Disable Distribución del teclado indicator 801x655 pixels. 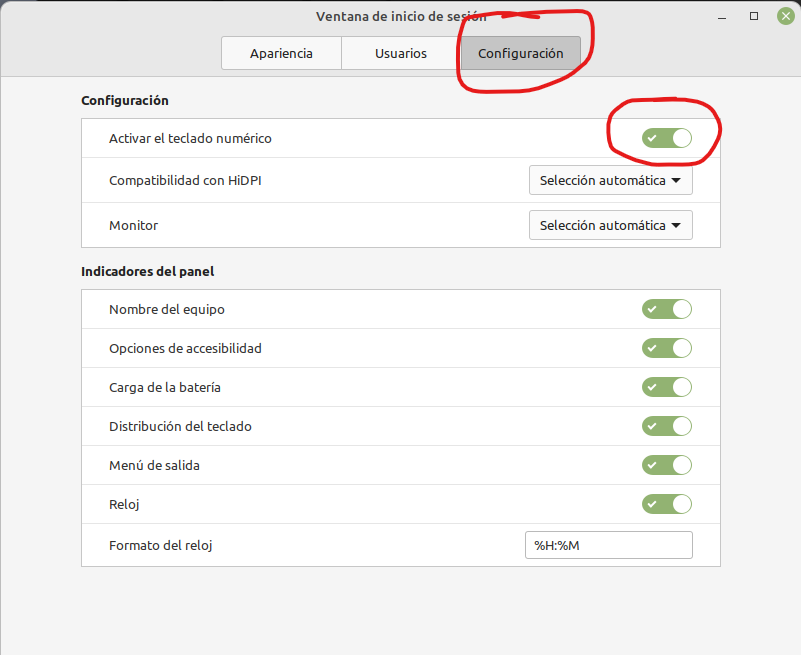667,426
